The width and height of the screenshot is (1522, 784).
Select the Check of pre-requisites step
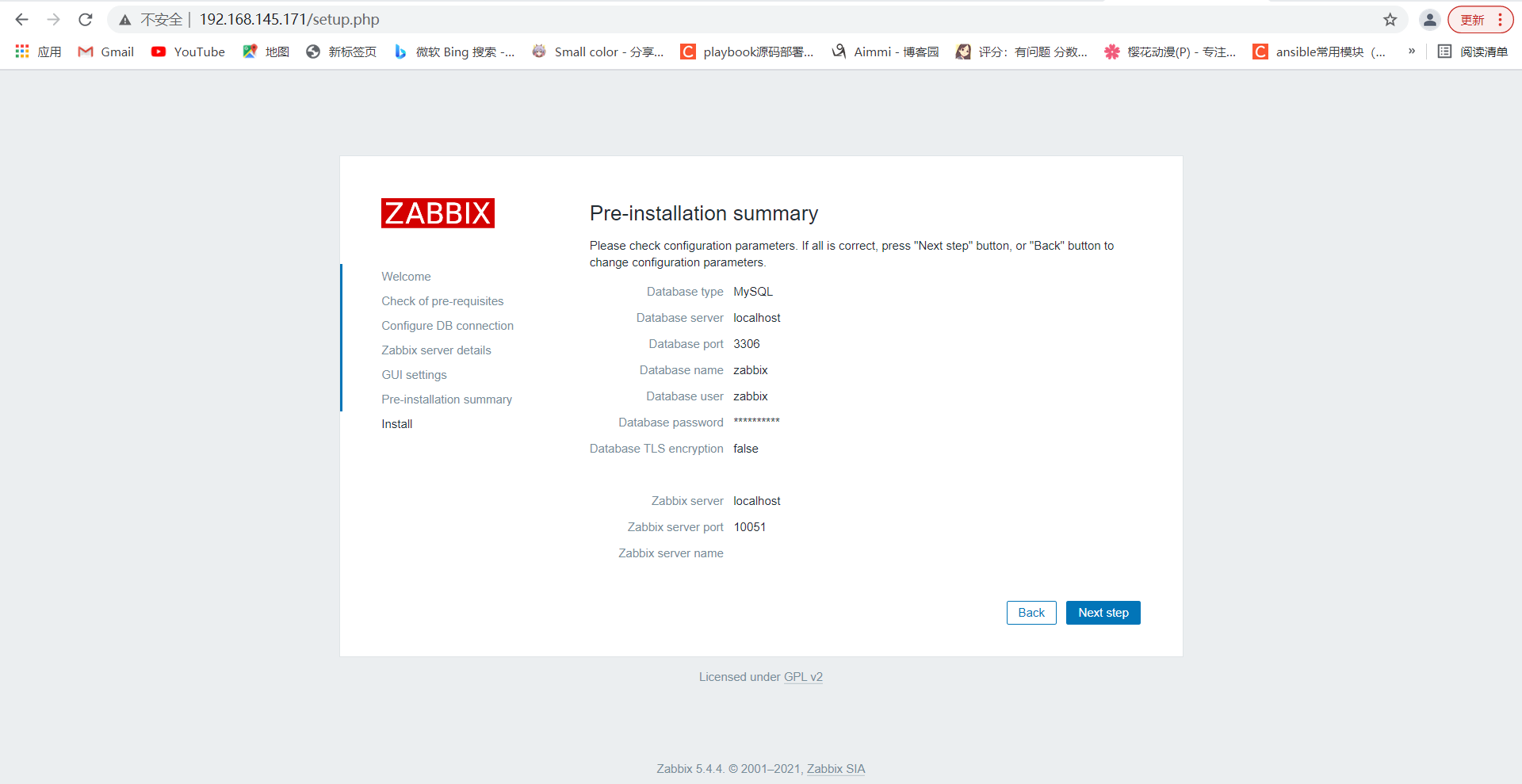click(x=442, y=301)
